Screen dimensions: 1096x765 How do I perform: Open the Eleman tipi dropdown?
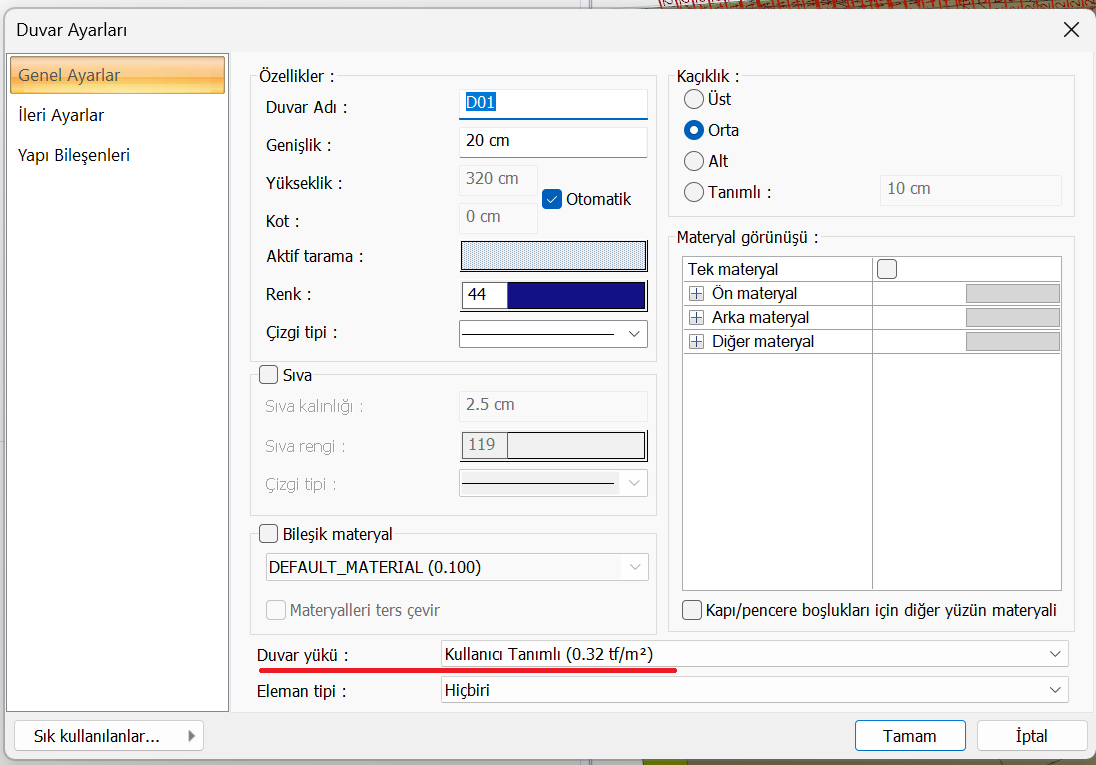754,690
